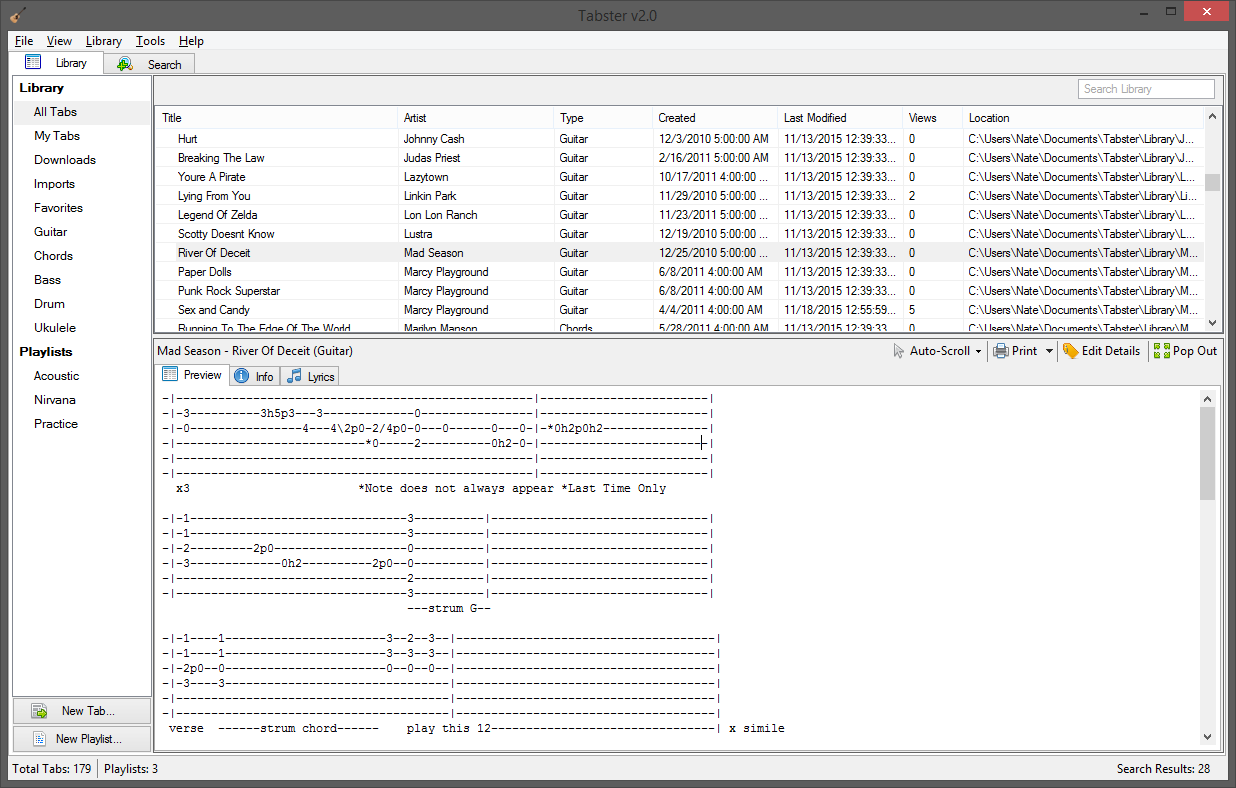Select My Tabs in the sidebar
Screen dimensions: 1236x788
pyautogui.click(x=82, y=136)
